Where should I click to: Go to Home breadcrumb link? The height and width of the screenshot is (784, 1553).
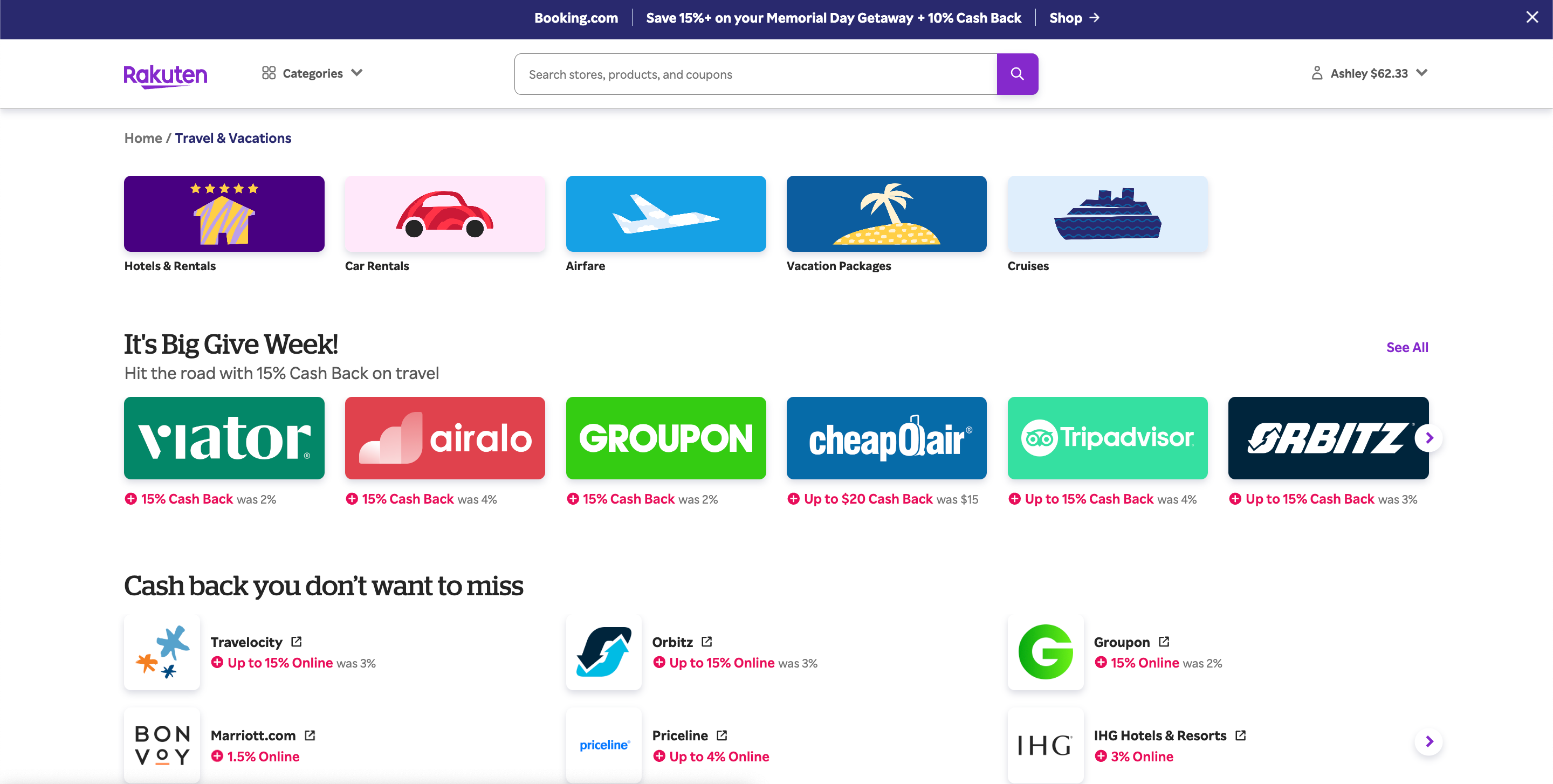pos(143,138)
